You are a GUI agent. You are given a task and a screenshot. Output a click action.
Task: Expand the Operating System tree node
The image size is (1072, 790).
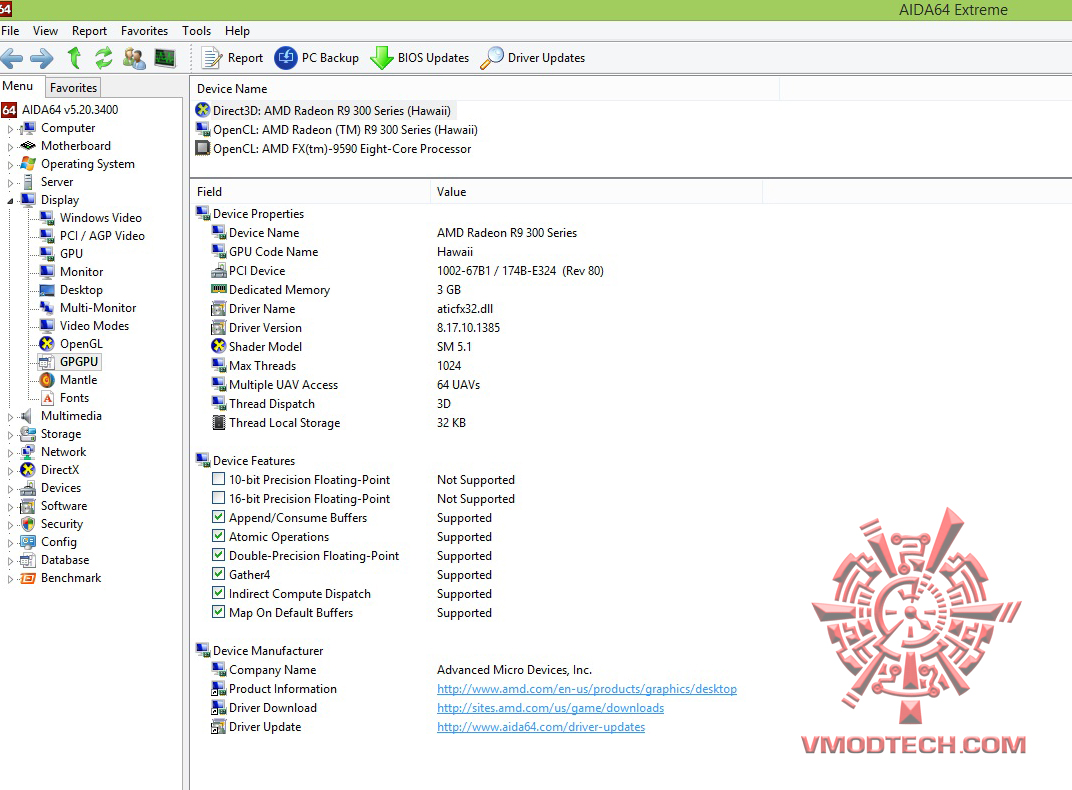[10, 165]
